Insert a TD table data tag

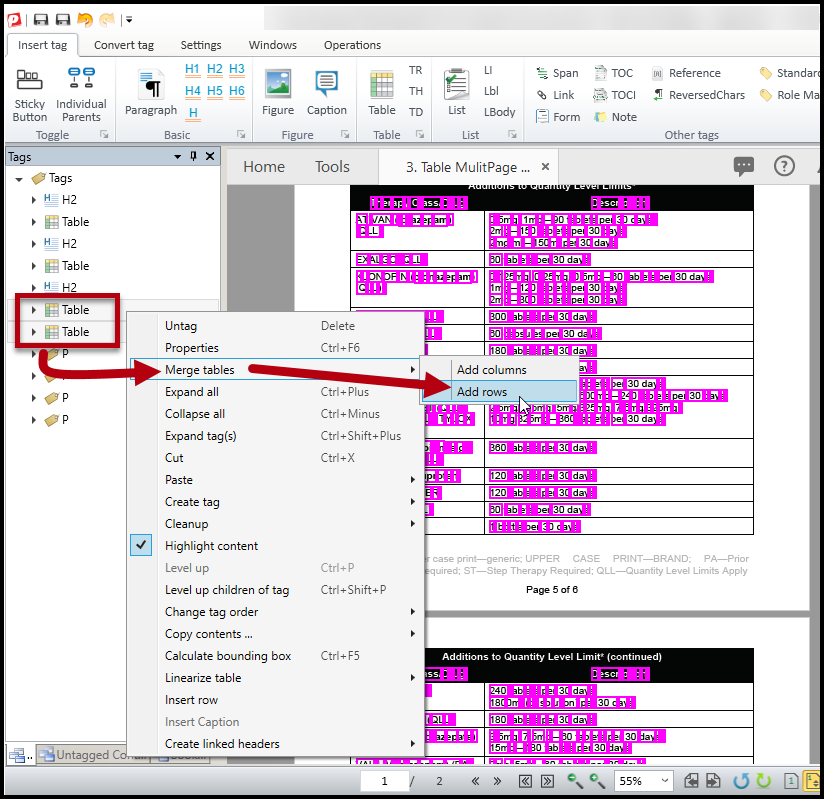tap(416, 112)
